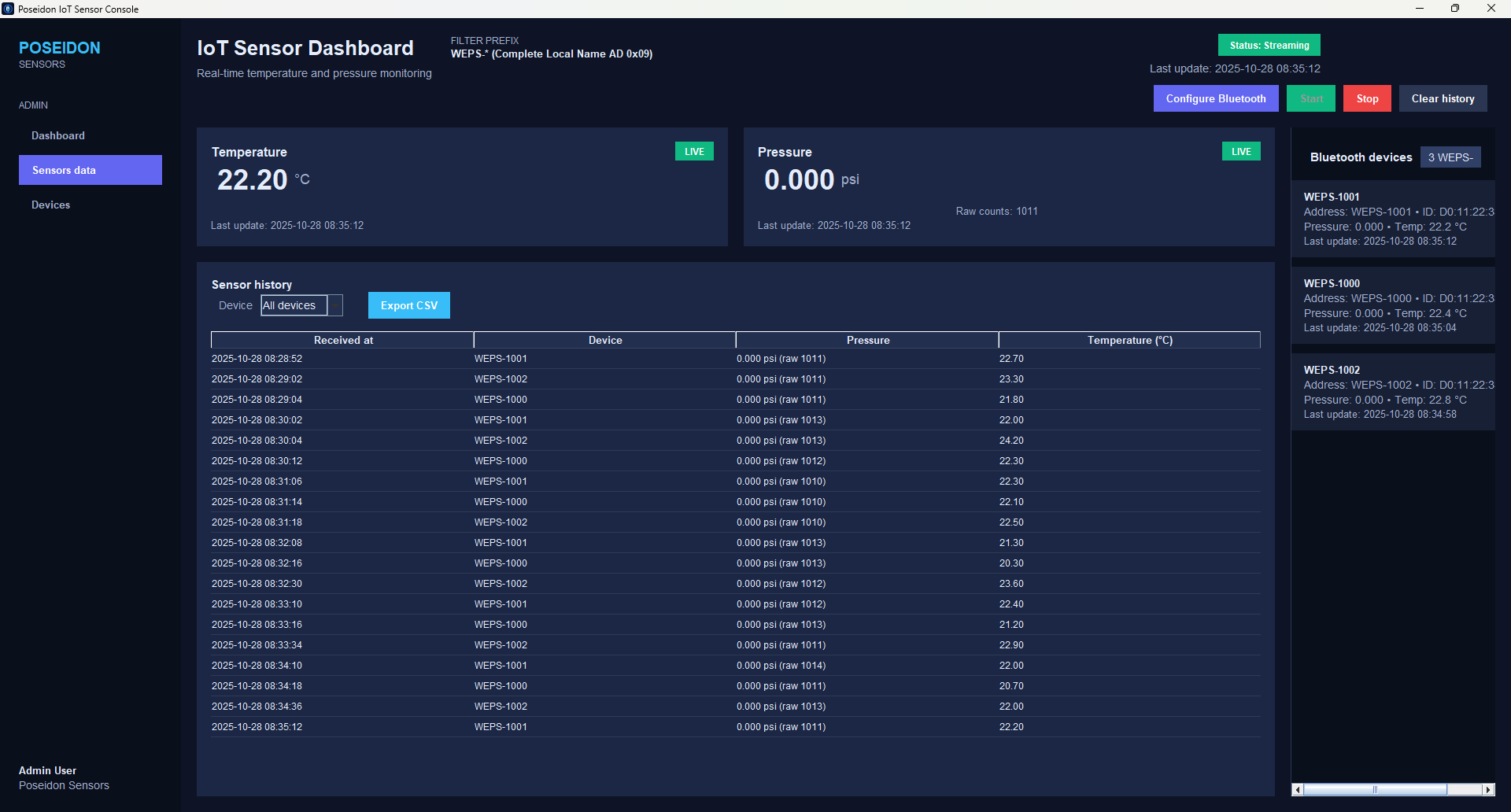The height and width of the screenshot is (812, 1511).
Task: Open the Dashboard sidebar item
Action: click(58, 135)
